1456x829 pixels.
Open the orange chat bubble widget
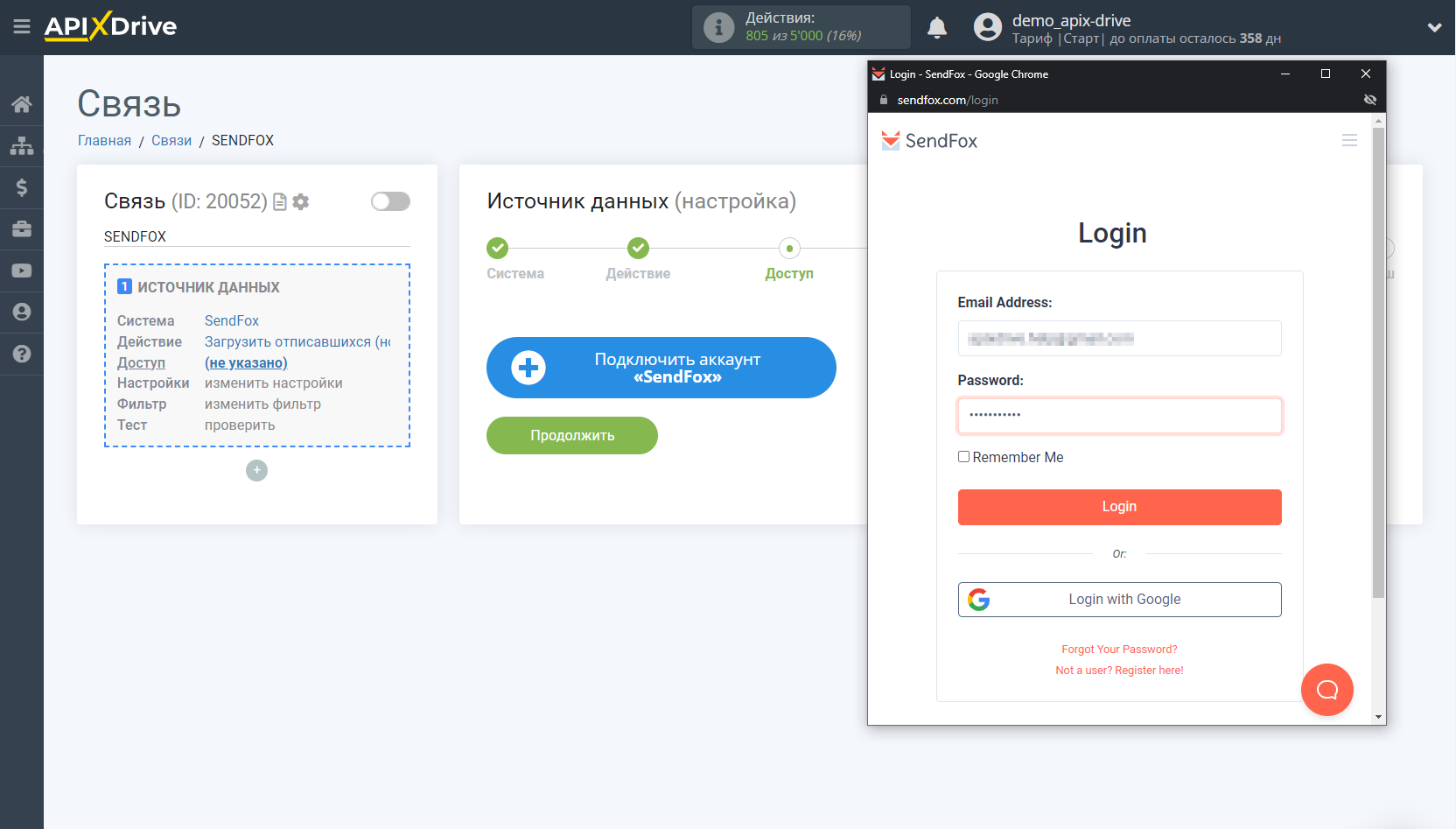[1327, 690]
